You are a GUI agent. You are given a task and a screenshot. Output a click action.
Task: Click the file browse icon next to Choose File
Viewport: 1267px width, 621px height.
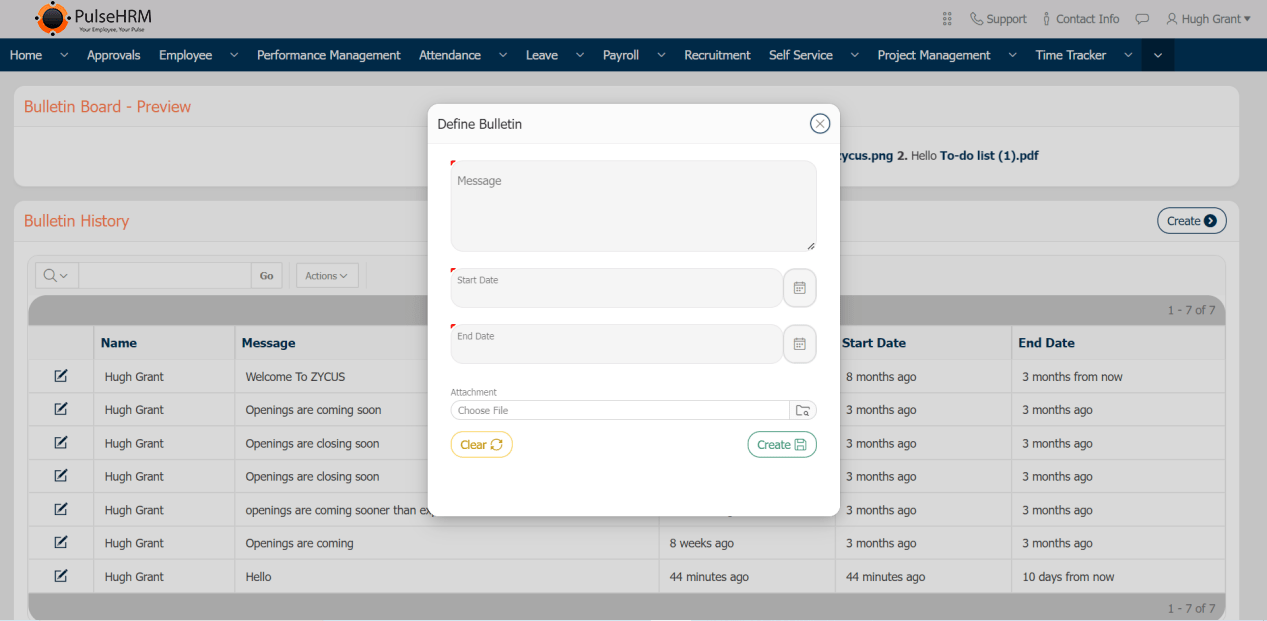click(x=803, y=410)
